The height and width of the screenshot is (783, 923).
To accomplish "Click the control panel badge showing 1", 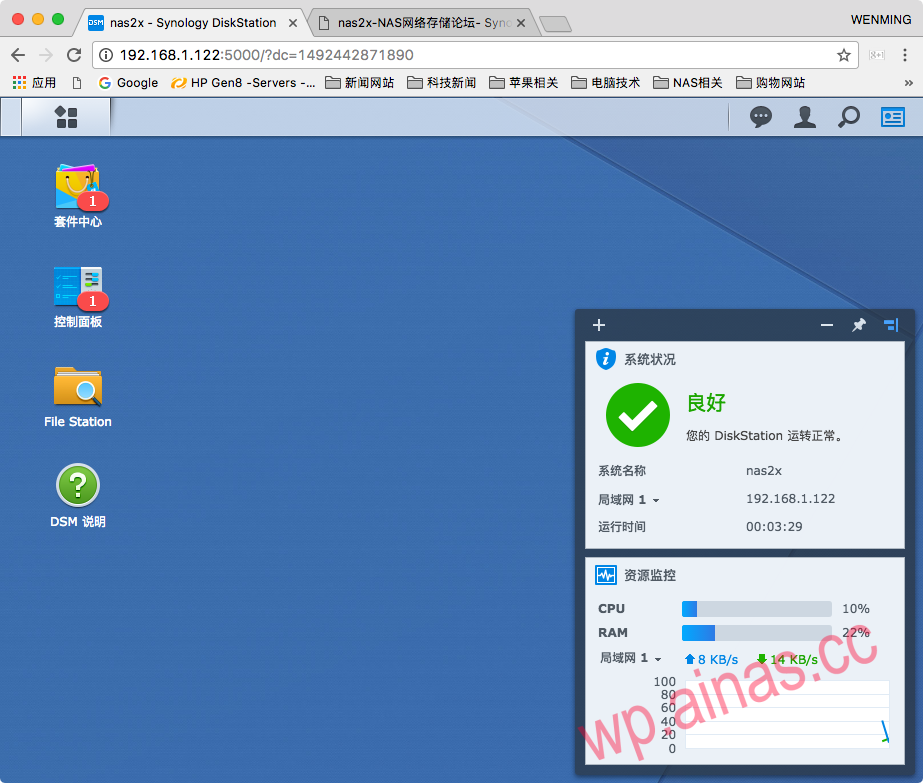I will pyautogui.click(x=92, y=301).
